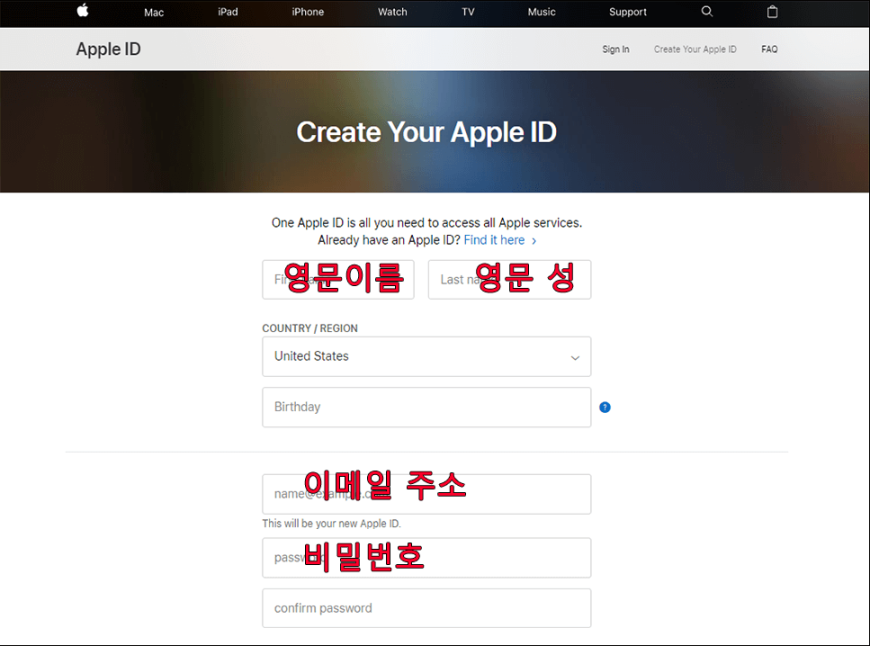Open the Mac menu

(x=154, y=12)
